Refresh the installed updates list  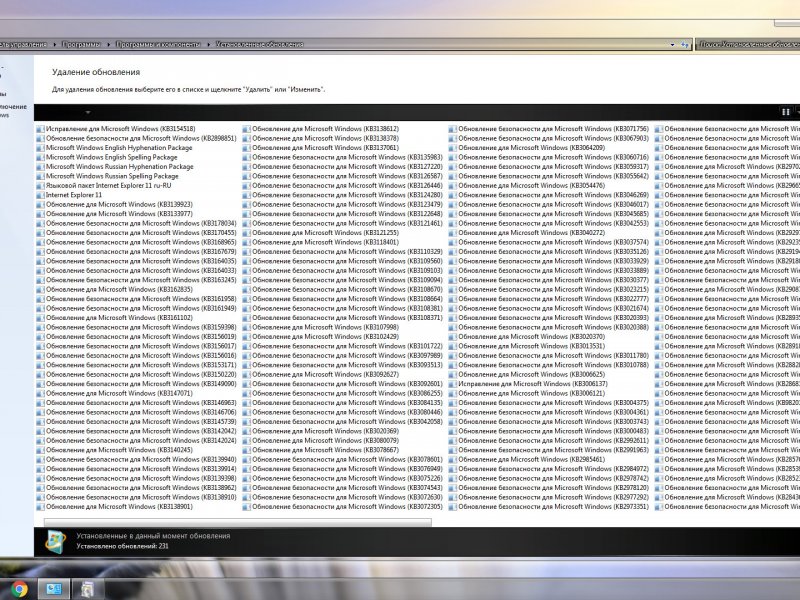tap(685, 44)
